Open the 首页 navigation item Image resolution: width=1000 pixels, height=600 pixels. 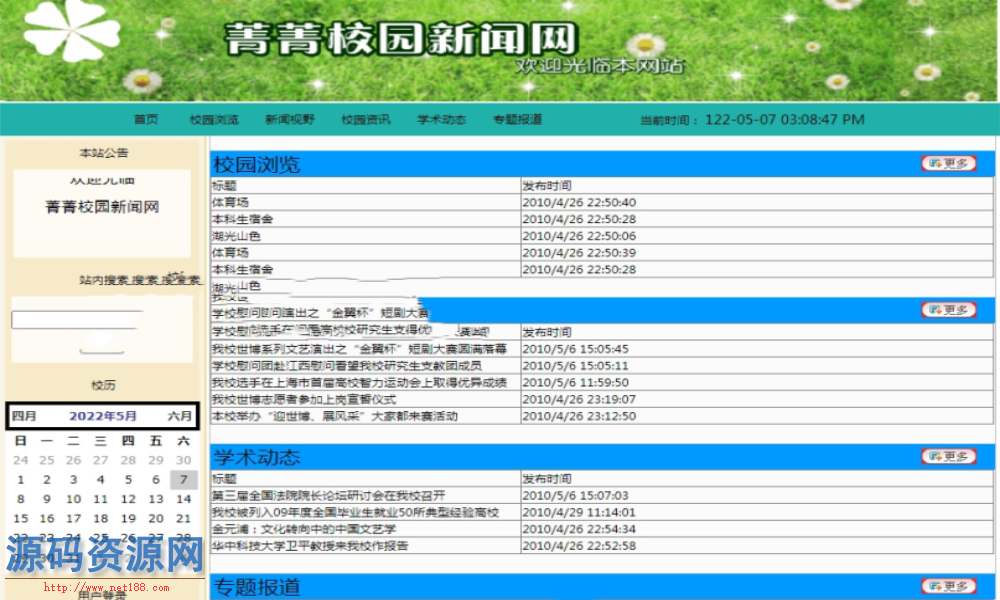click(x=146, y=120)
